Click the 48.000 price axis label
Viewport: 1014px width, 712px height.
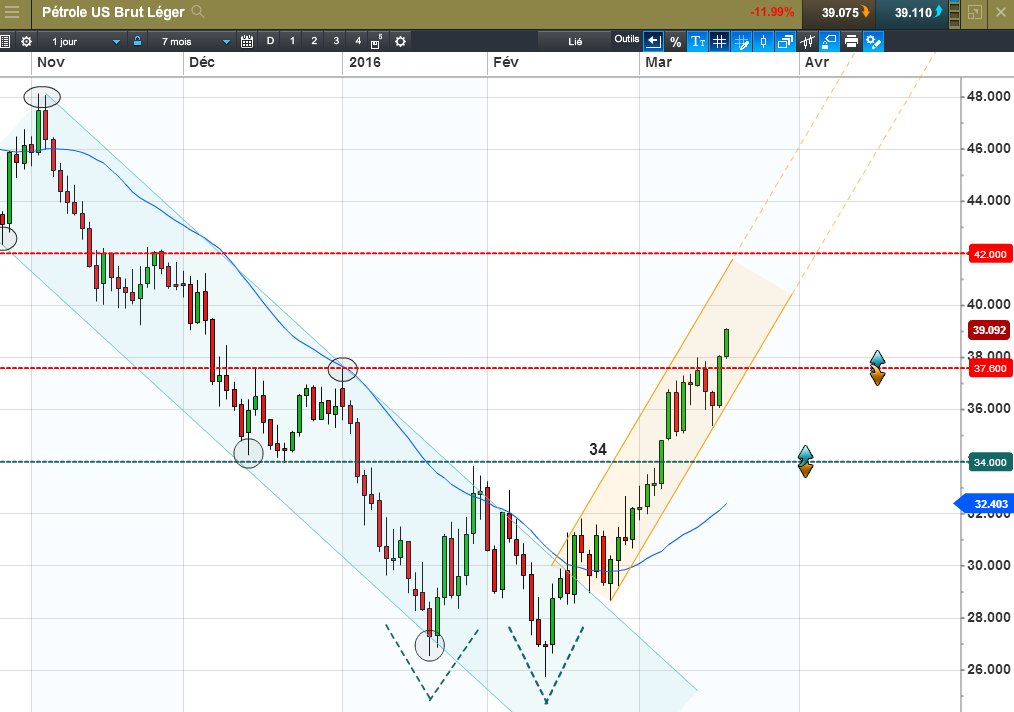pyautogui.click(x=988, y=96)
